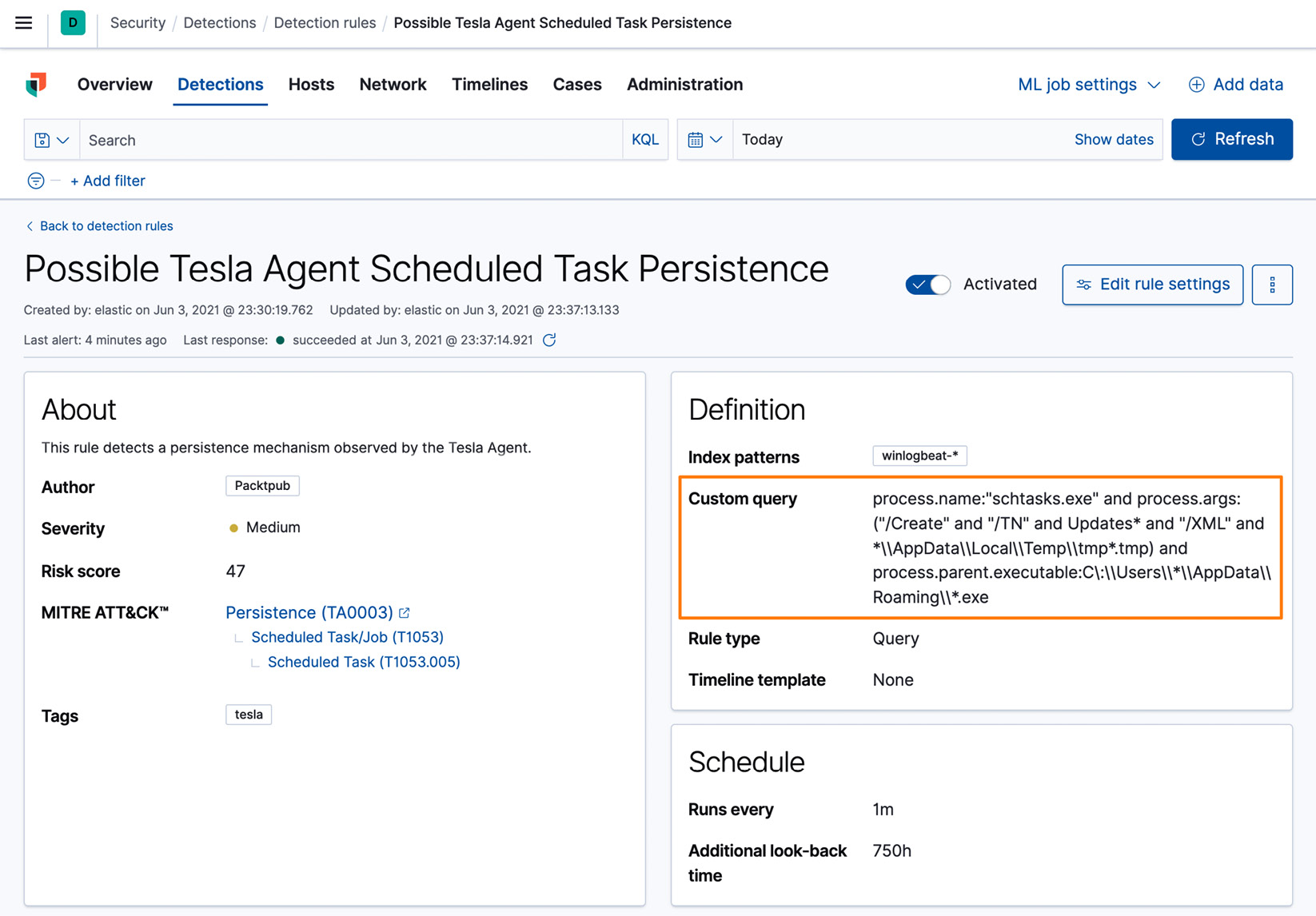Click the custom query text

click(1071, 548)
